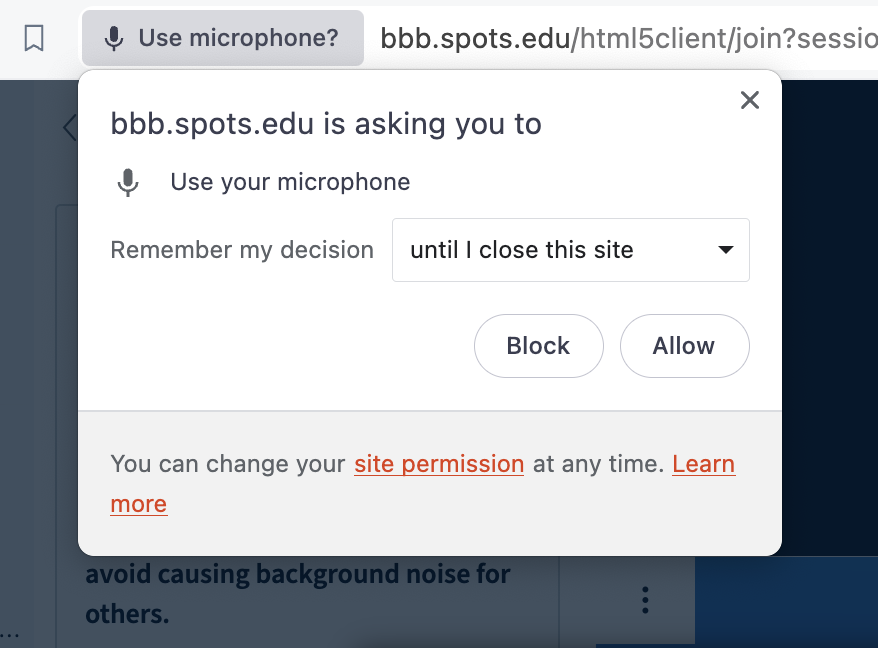Image resolution: width=878 pixels, height=648 pixels.
Task: Click the microphone icon inside the permission prompt
Action: click(128, 183)
